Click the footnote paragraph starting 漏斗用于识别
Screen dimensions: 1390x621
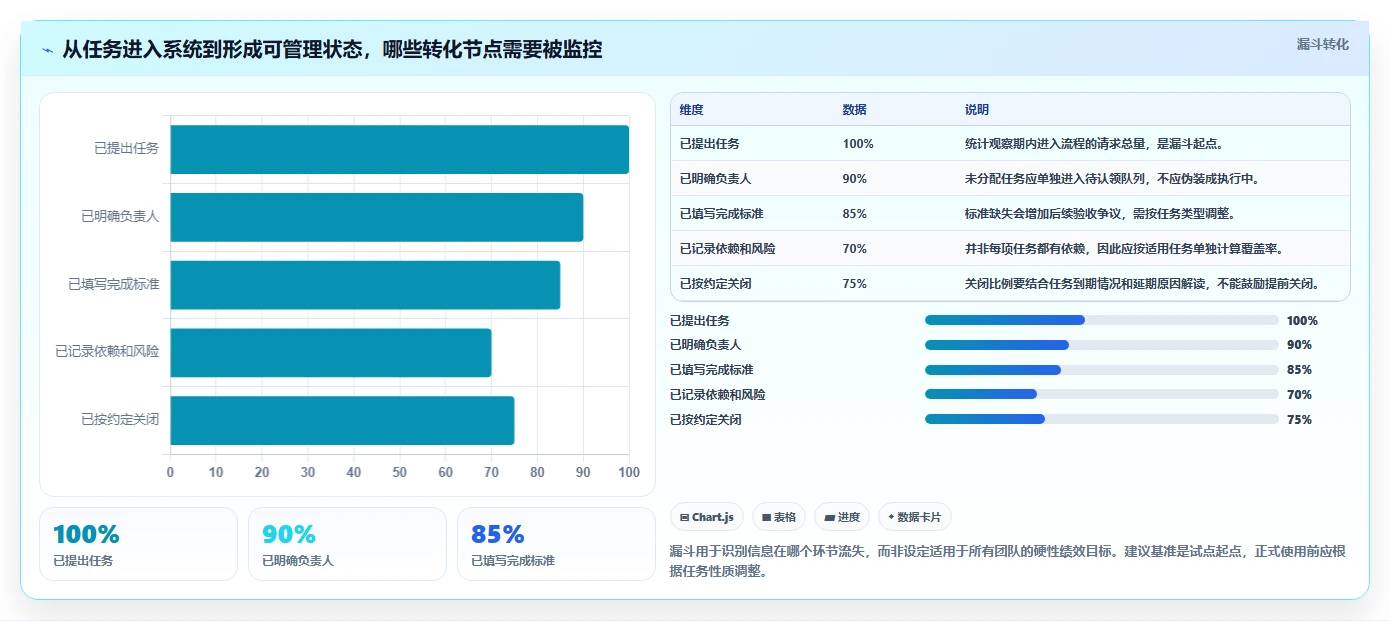[1008, 562]
